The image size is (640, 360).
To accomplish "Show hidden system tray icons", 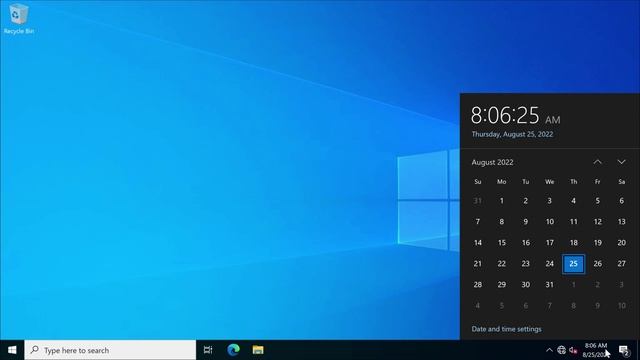I will tap(549, 350).
